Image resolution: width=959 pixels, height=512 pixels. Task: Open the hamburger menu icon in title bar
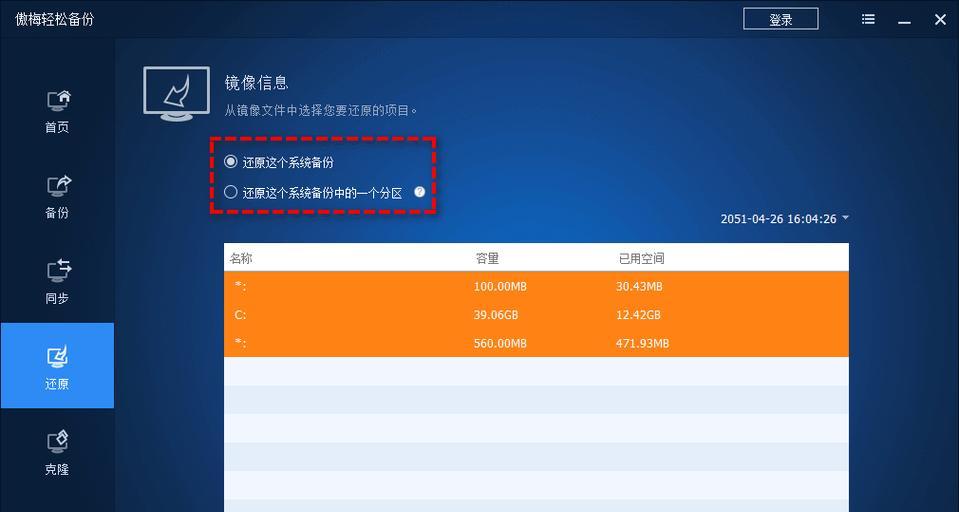click(868, 20)
